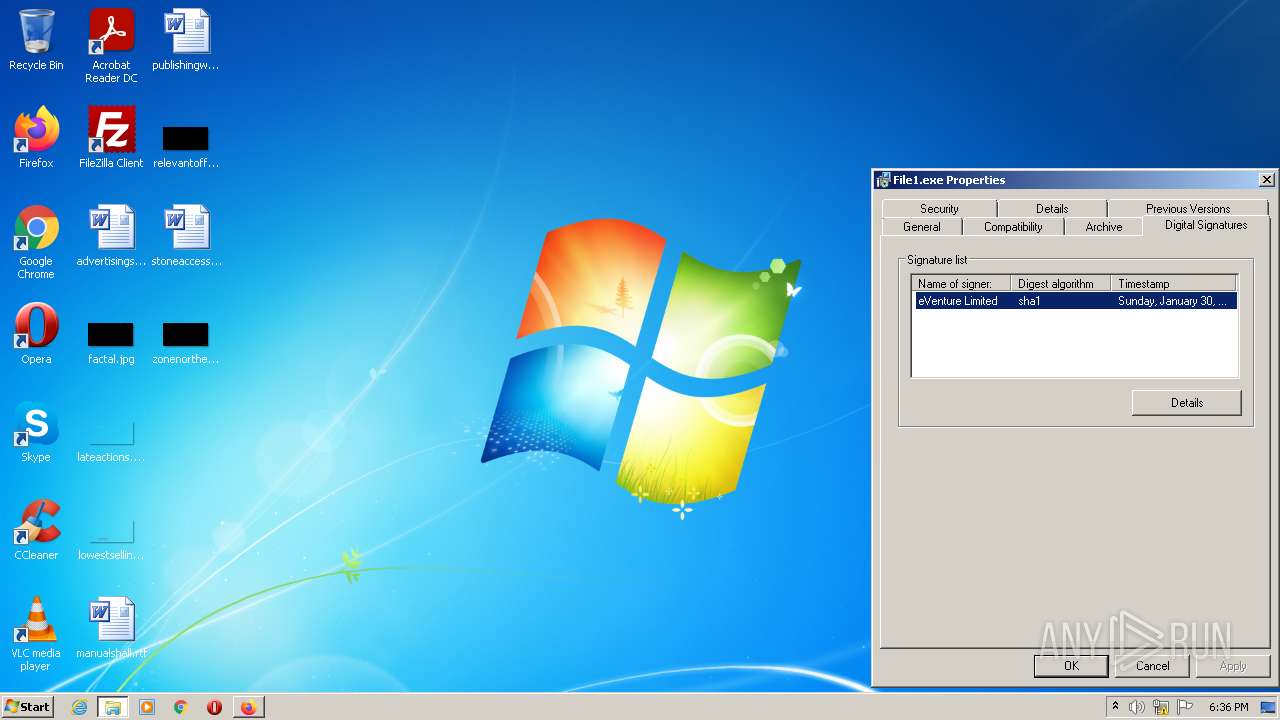Open VLC media player shortcut
Image resolution: width=1280 pixels, height=720 pixels.
coord(36,634)
